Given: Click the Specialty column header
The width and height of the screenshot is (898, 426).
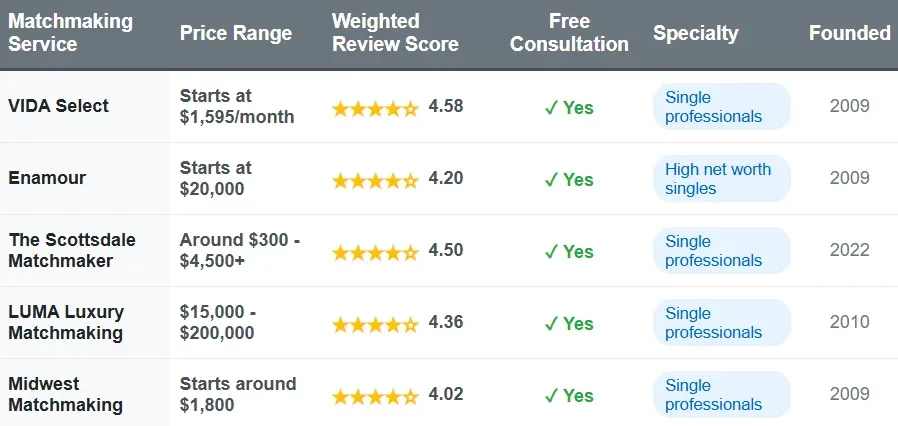Looking at the screenshot, I should pyautogui.click(x=695, y=34).
